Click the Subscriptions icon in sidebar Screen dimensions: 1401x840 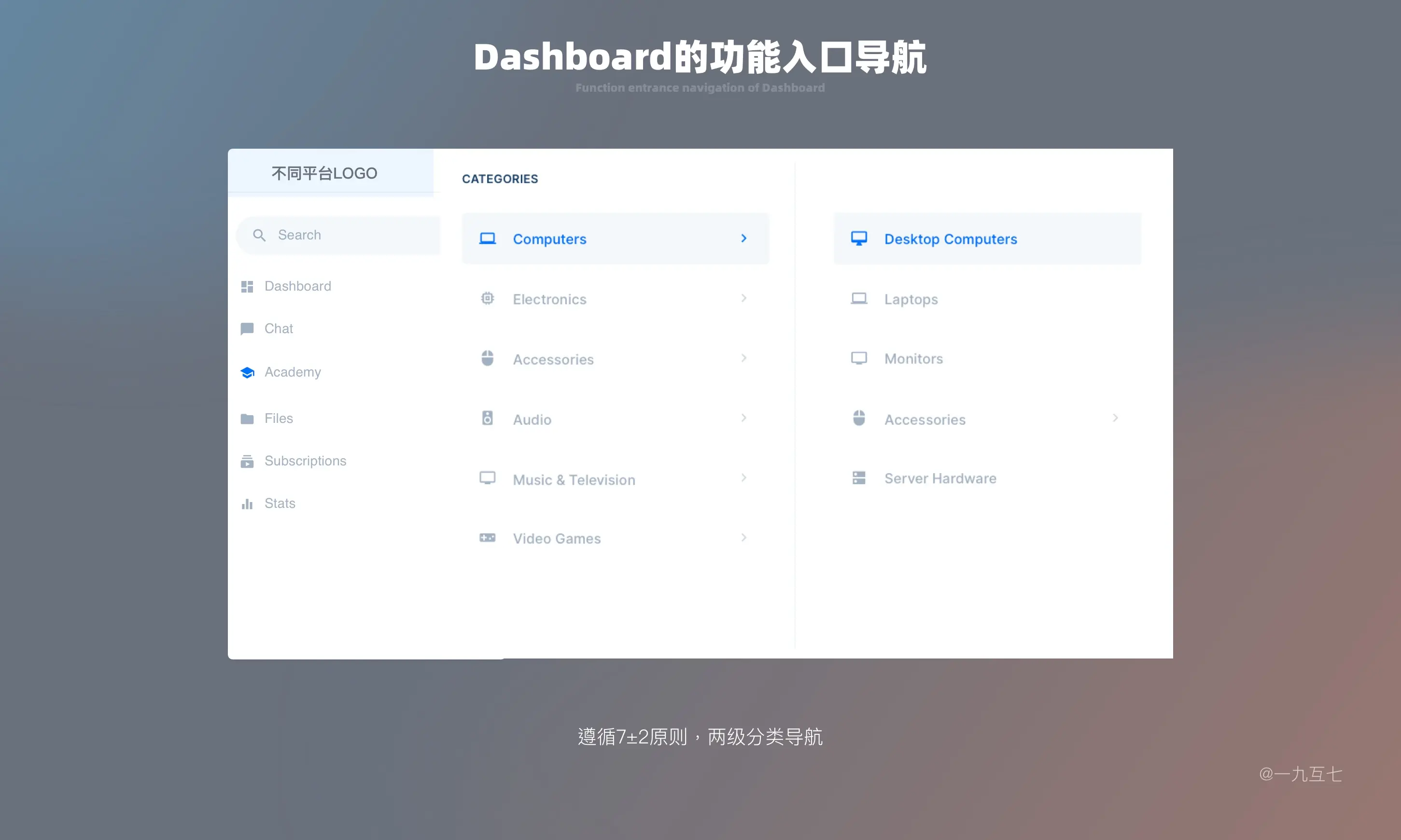[x=248, y=460]
